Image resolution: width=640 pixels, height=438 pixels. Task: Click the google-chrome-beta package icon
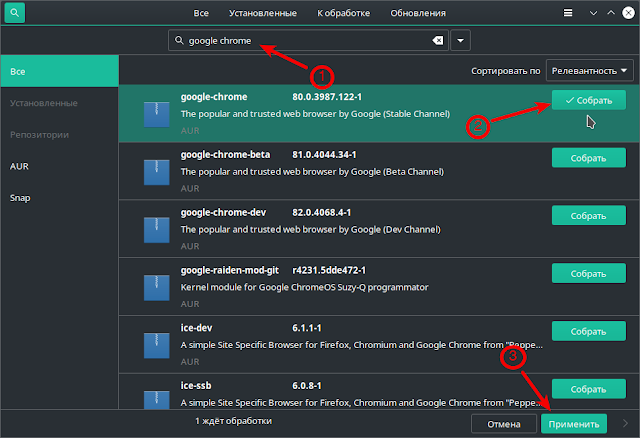coord(157,172)
